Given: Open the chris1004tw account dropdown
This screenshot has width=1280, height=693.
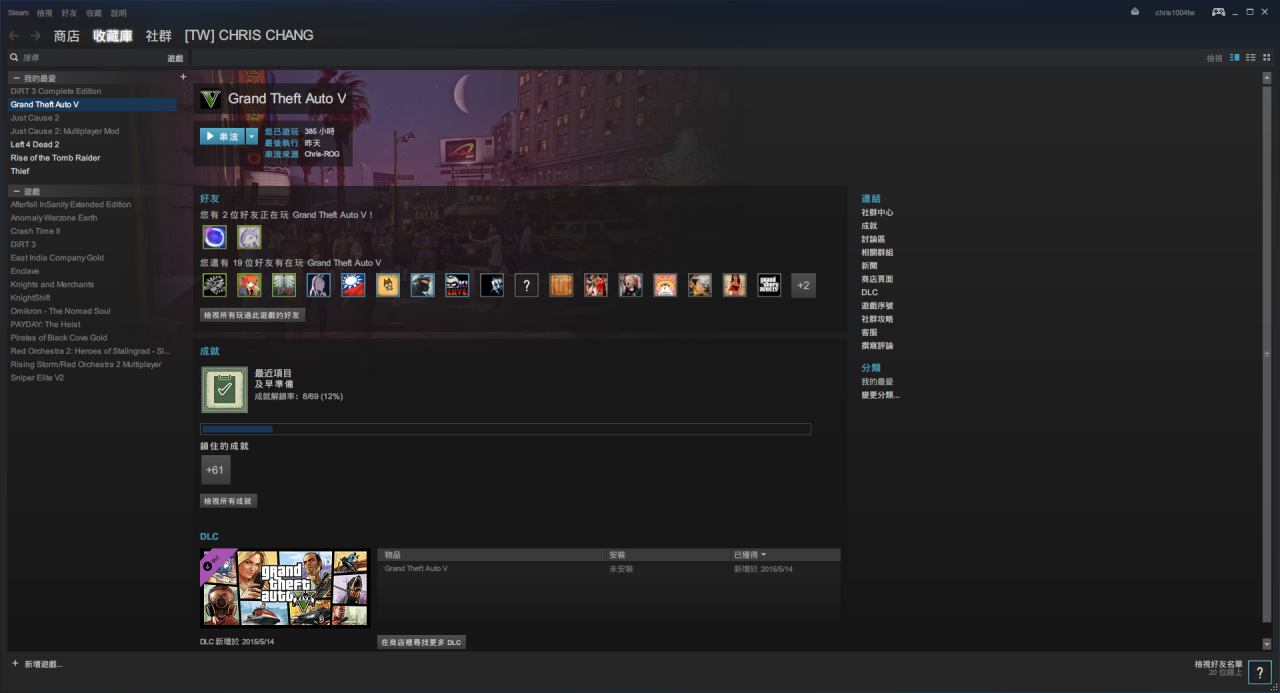Looking at the screenshot, I should 1174,12.
